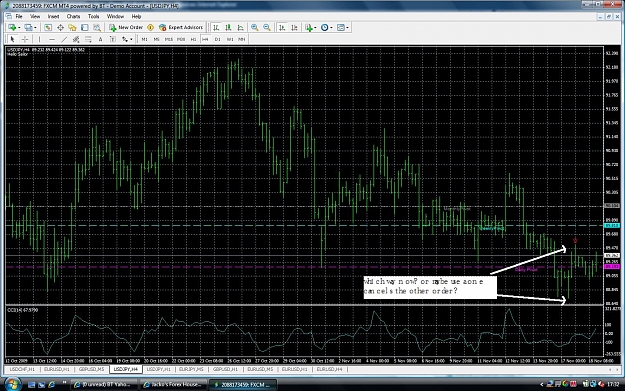Expand the Indicators dropdown arrow
The height and width of the screenshot is (391, 625).
click(315, 28)
